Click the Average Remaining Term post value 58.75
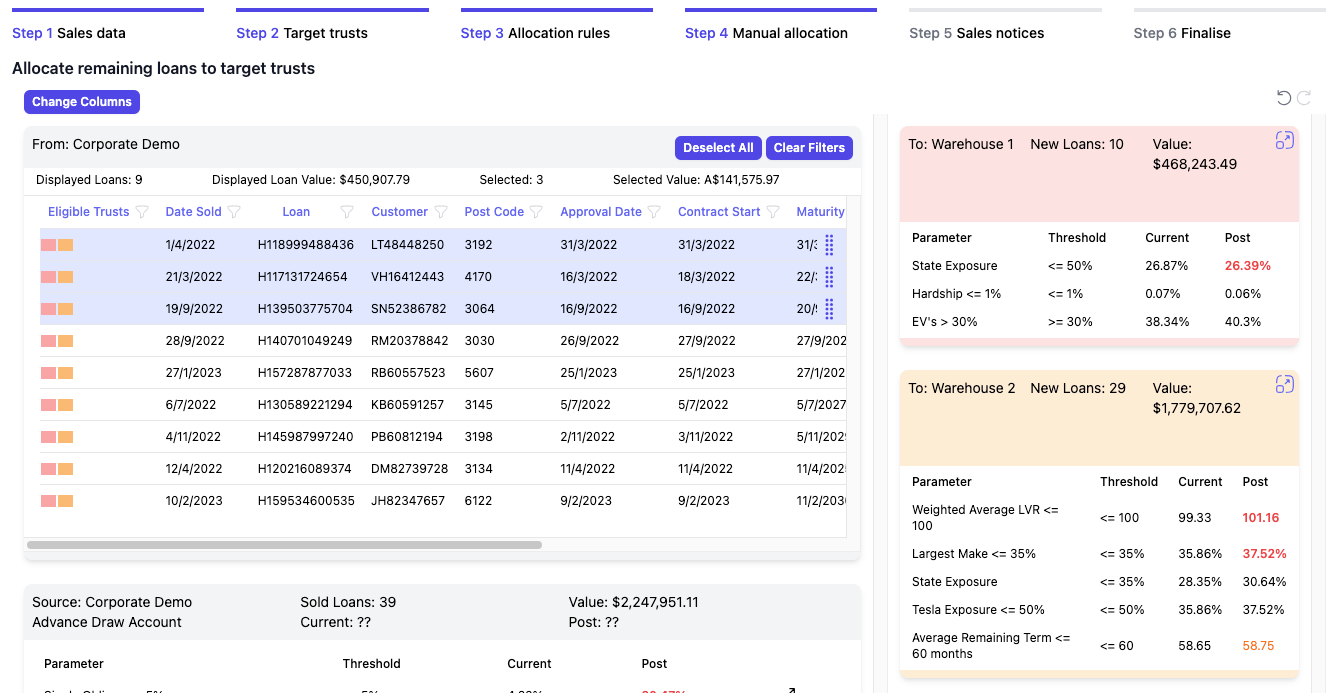This screenshot has width=1336, height=693. point(1258,646)
